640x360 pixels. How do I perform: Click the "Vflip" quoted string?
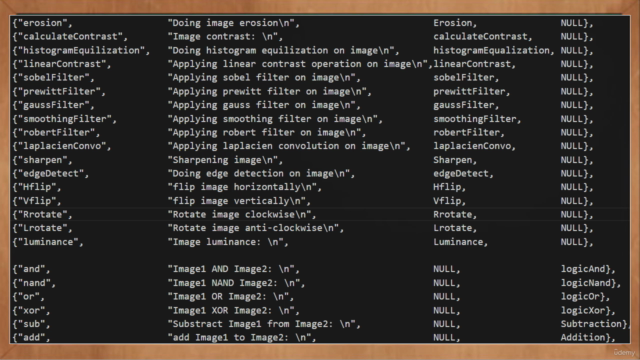[x=37, y=201]
